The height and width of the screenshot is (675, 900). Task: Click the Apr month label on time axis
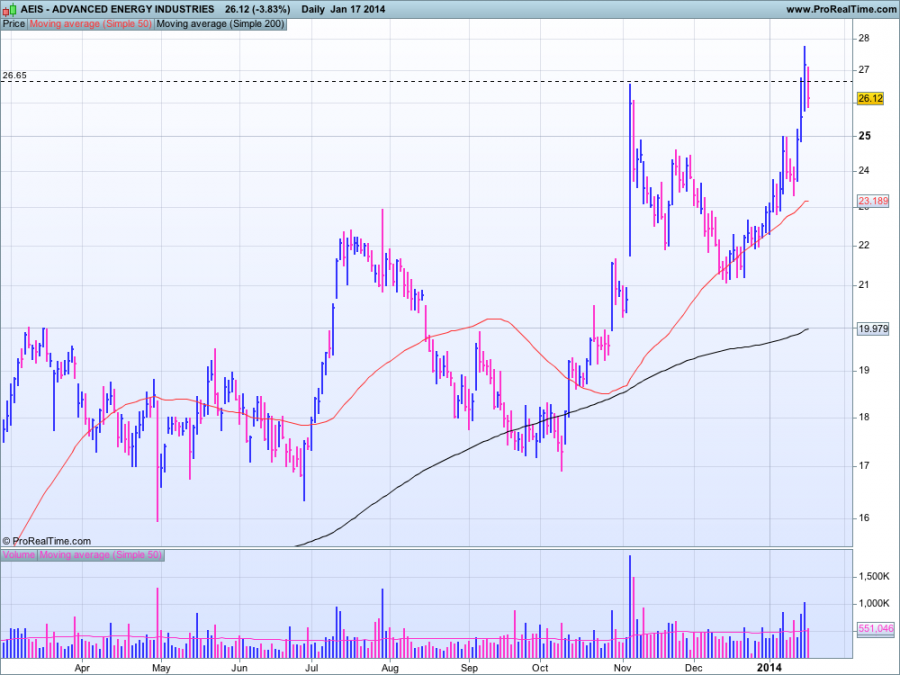[82, 668]
